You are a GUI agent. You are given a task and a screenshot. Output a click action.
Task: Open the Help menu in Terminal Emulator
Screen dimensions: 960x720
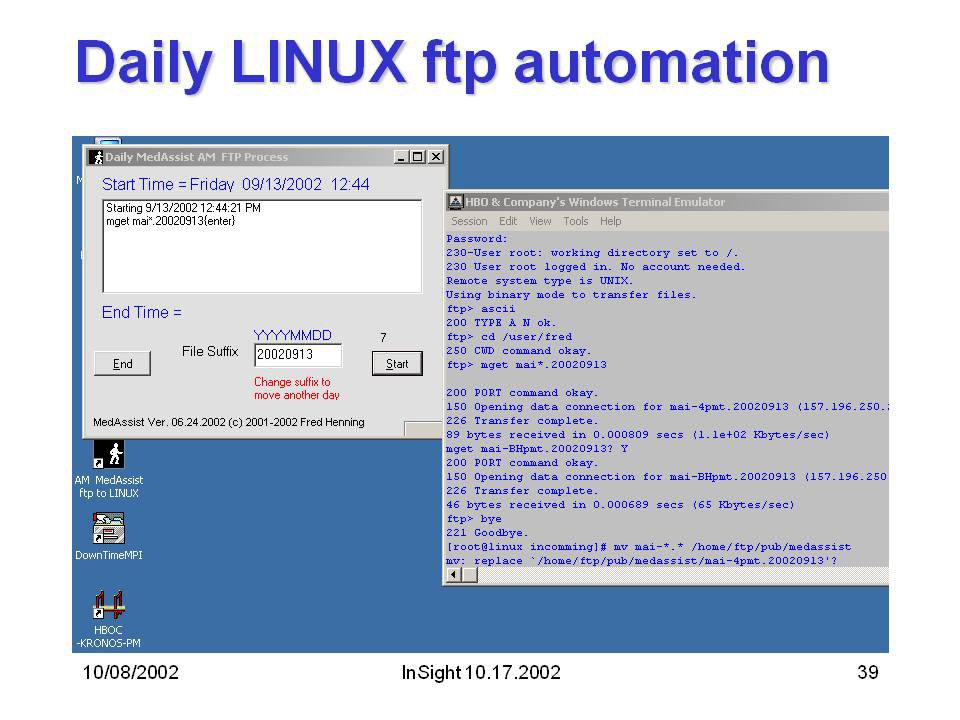click(610, 221)
